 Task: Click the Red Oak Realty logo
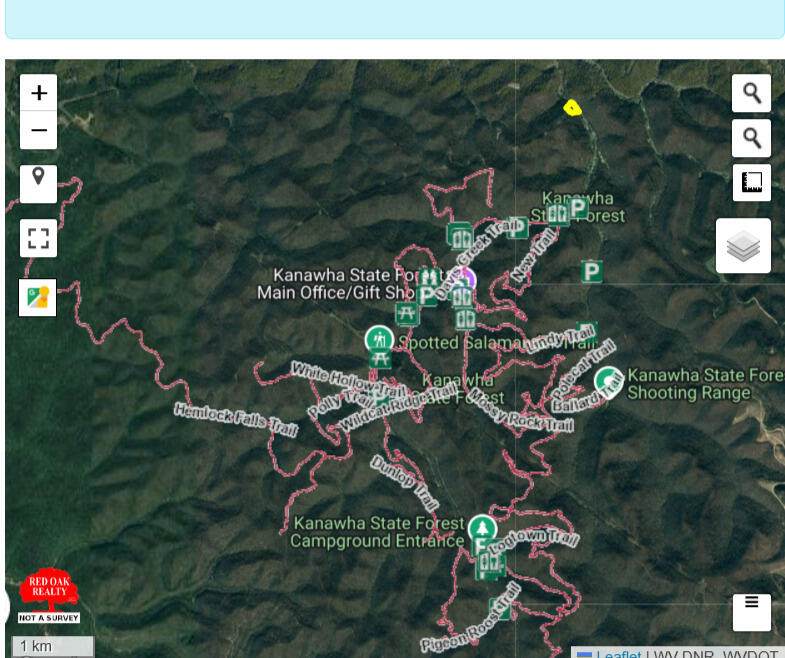point(49,595)
